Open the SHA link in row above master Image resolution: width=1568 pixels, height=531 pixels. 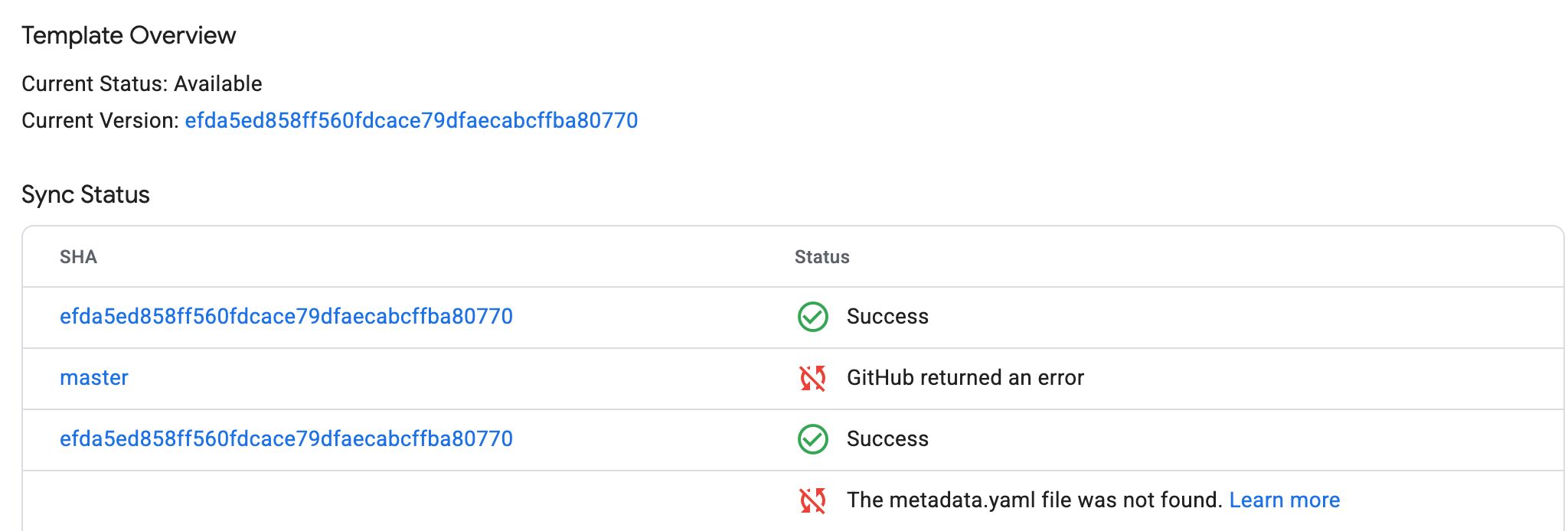[x=286, y=317]
